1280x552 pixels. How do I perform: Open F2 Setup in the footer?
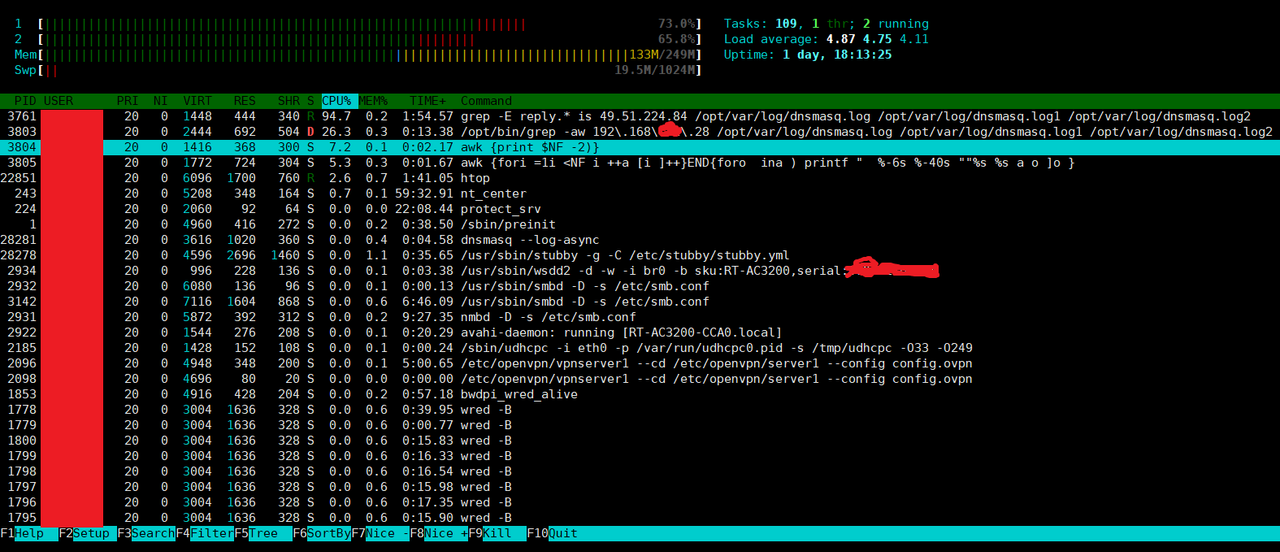87,534
